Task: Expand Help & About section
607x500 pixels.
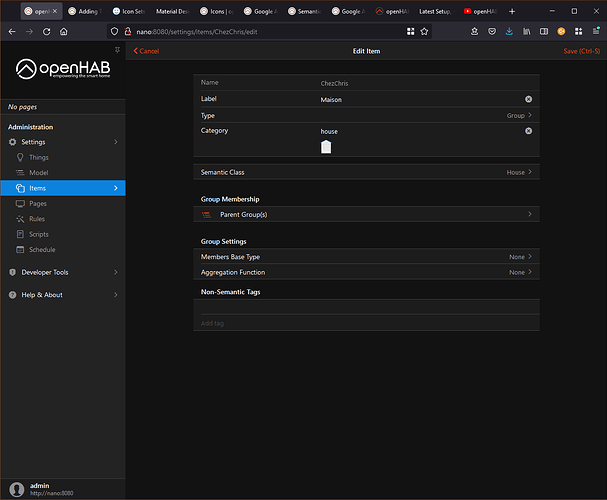Action: (63, 295)
